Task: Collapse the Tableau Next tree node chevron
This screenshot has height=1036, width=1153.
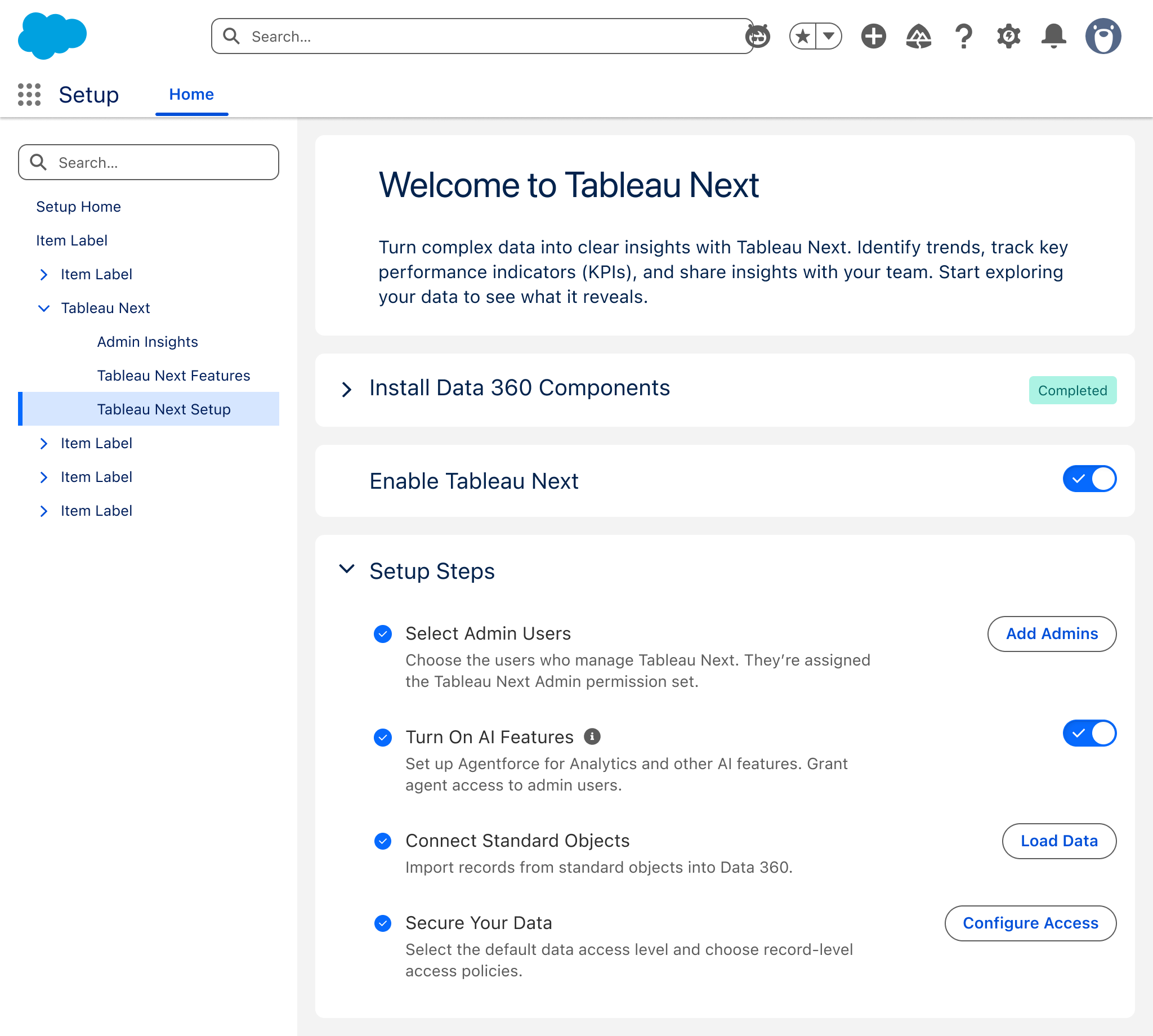Action: (x=44, y=308)
